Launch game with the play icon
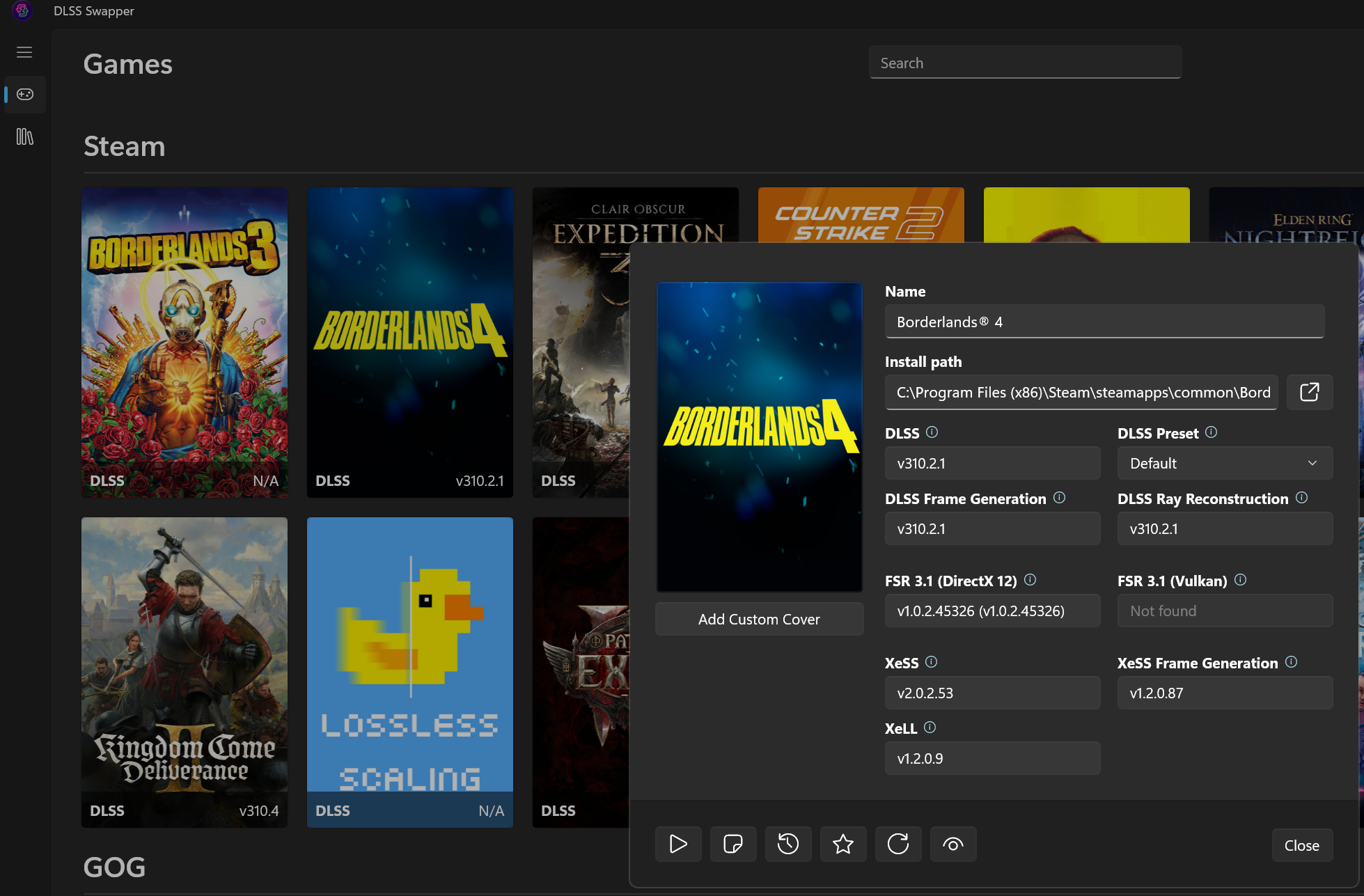The image size is (1364, 896). pos(677,844)
